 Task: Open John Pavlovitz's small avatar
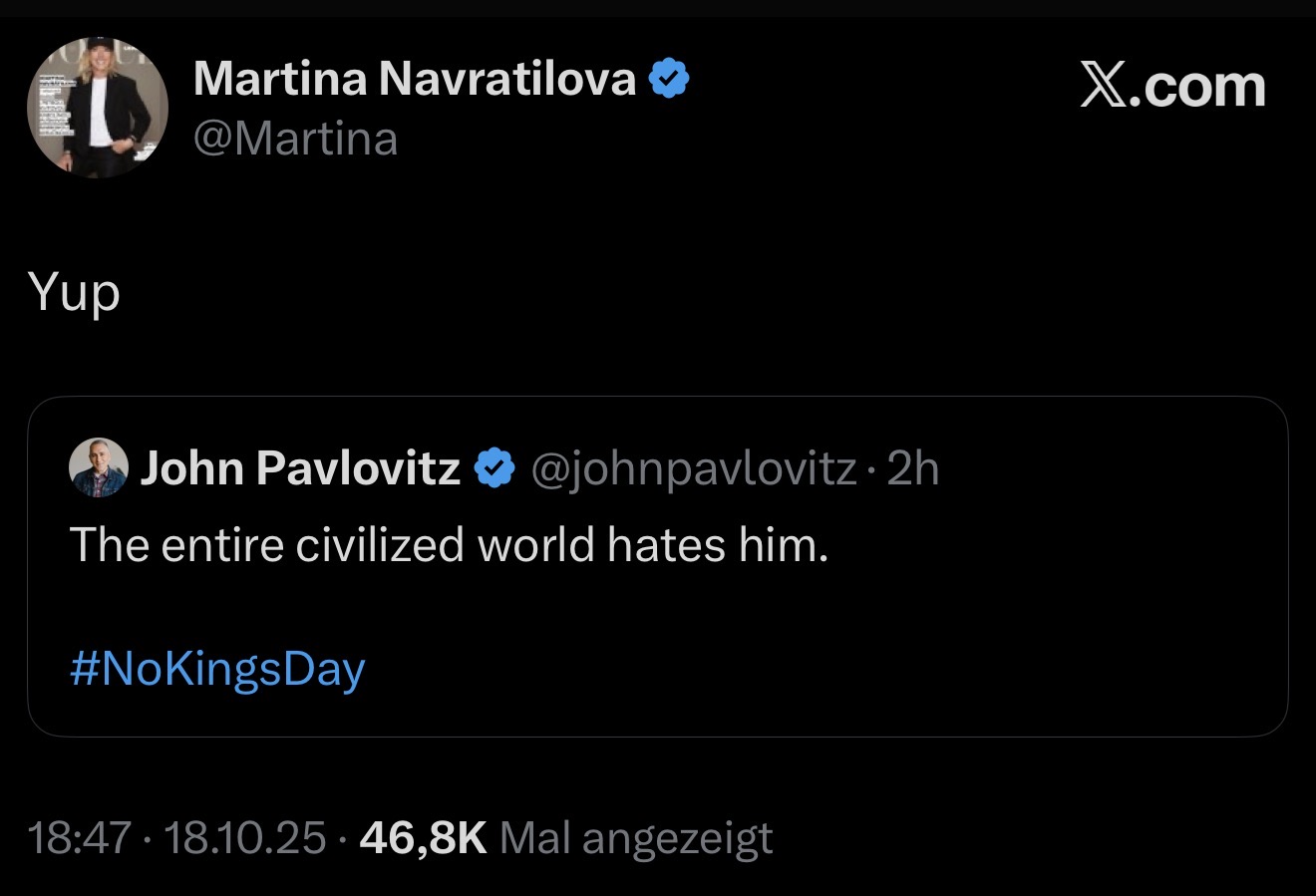99,467
